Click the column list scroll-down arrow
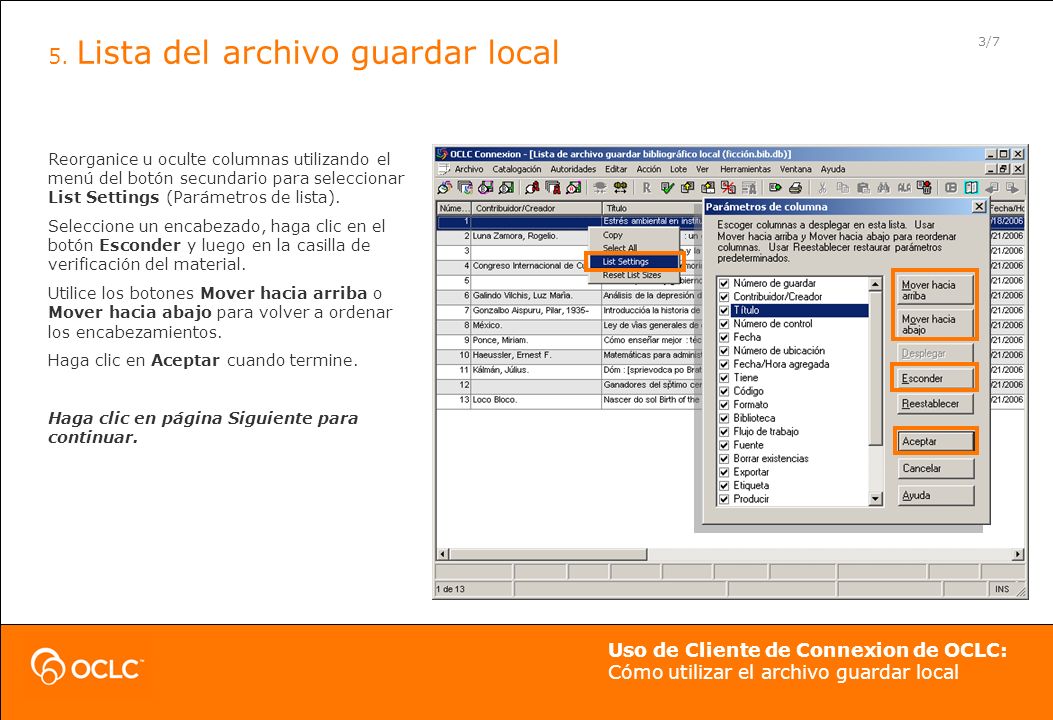The width and height of the screenshot is (1053, 720). (x=875, y=498)
